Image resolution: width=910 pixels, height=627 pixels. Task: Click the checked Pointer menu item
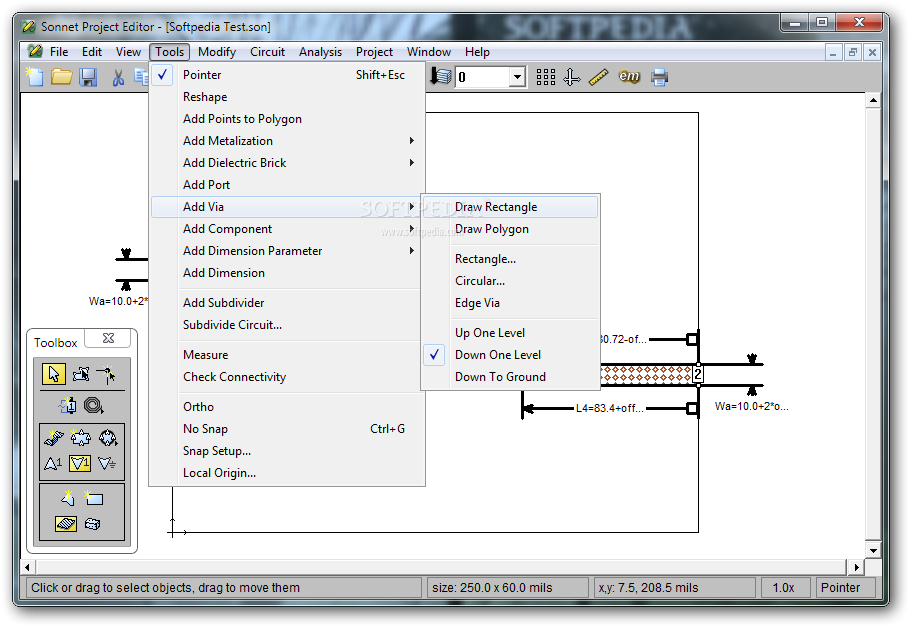287,75
